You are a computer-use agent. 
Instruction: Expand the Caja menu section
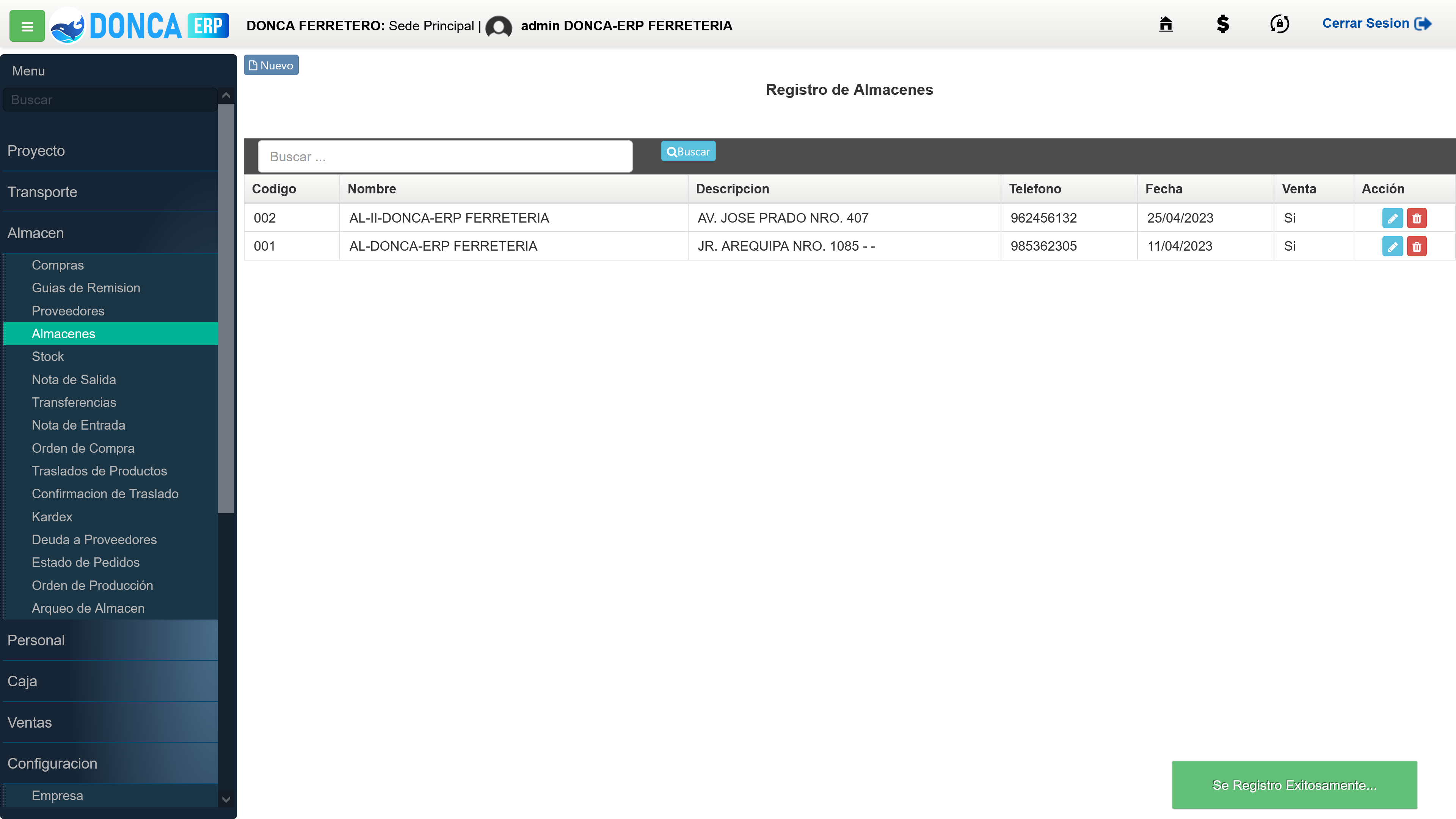[110, 682]
